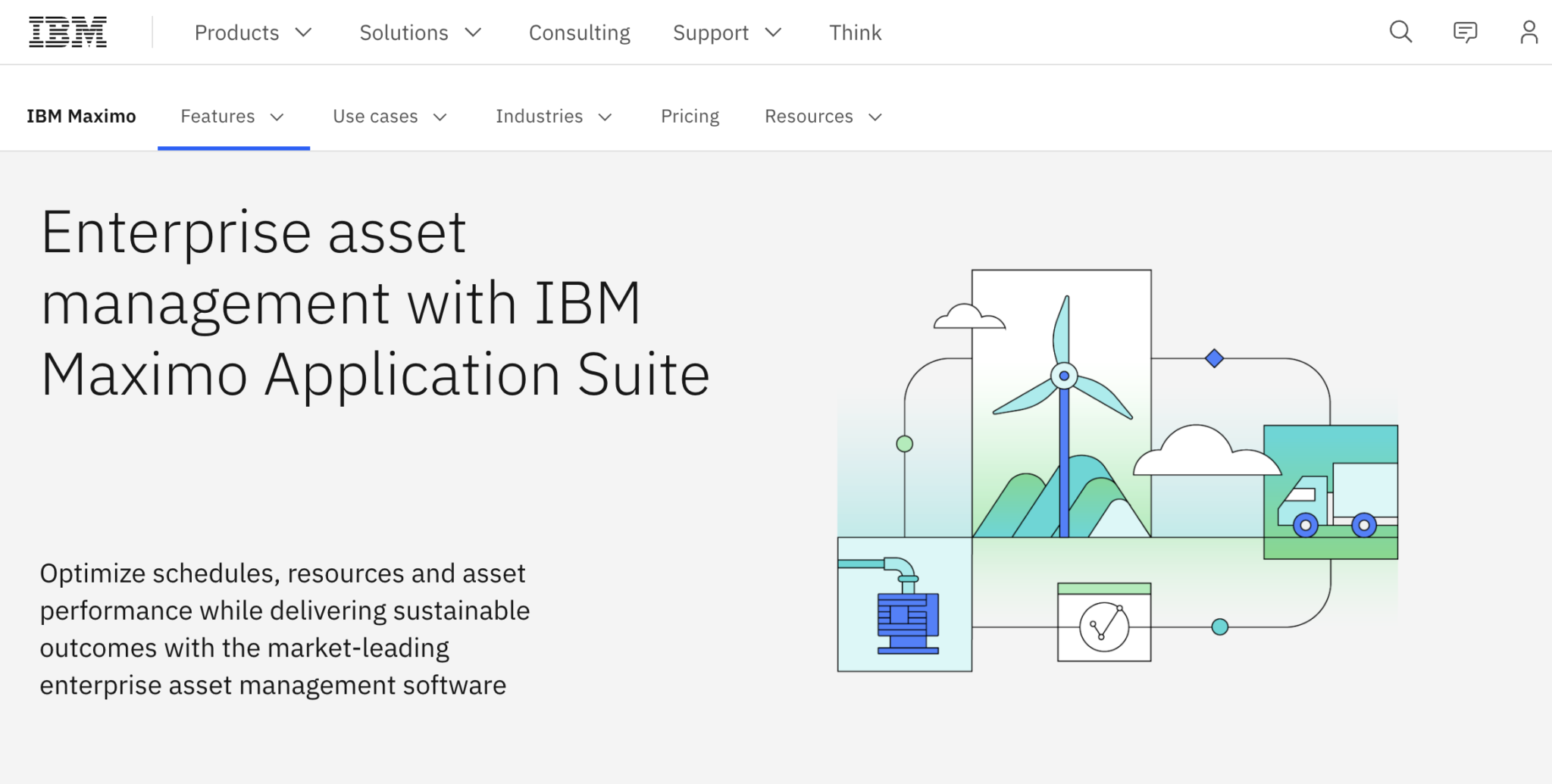Click the chevron beside Products
The width and height of the screenshot is (1552, 784).
[304, 33]
